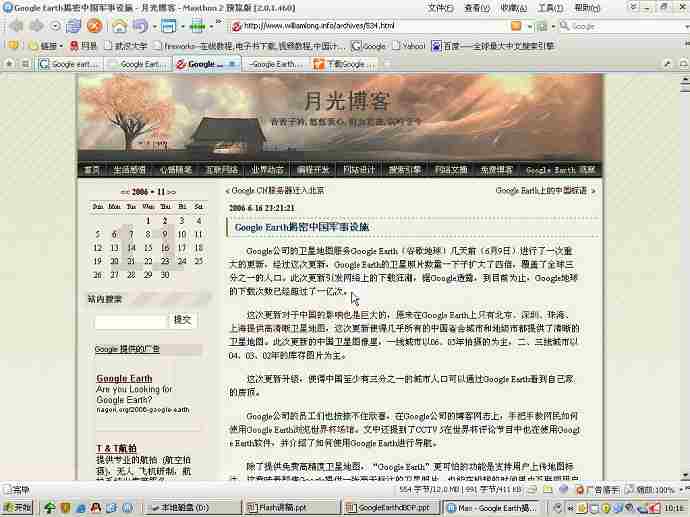Click the window layout icon in toolbar
The width and height of the screenshot is (690, 517).
[168, 26]
